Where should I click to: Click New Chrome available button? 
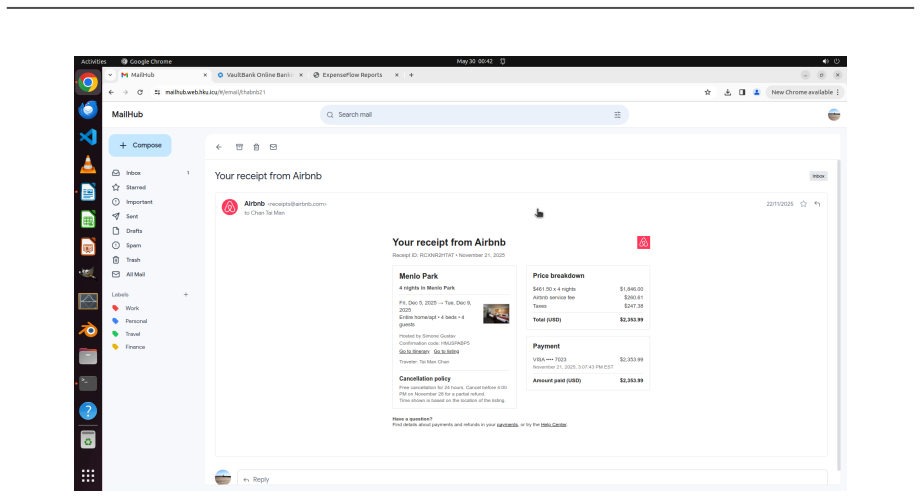(x=805, y=92)
